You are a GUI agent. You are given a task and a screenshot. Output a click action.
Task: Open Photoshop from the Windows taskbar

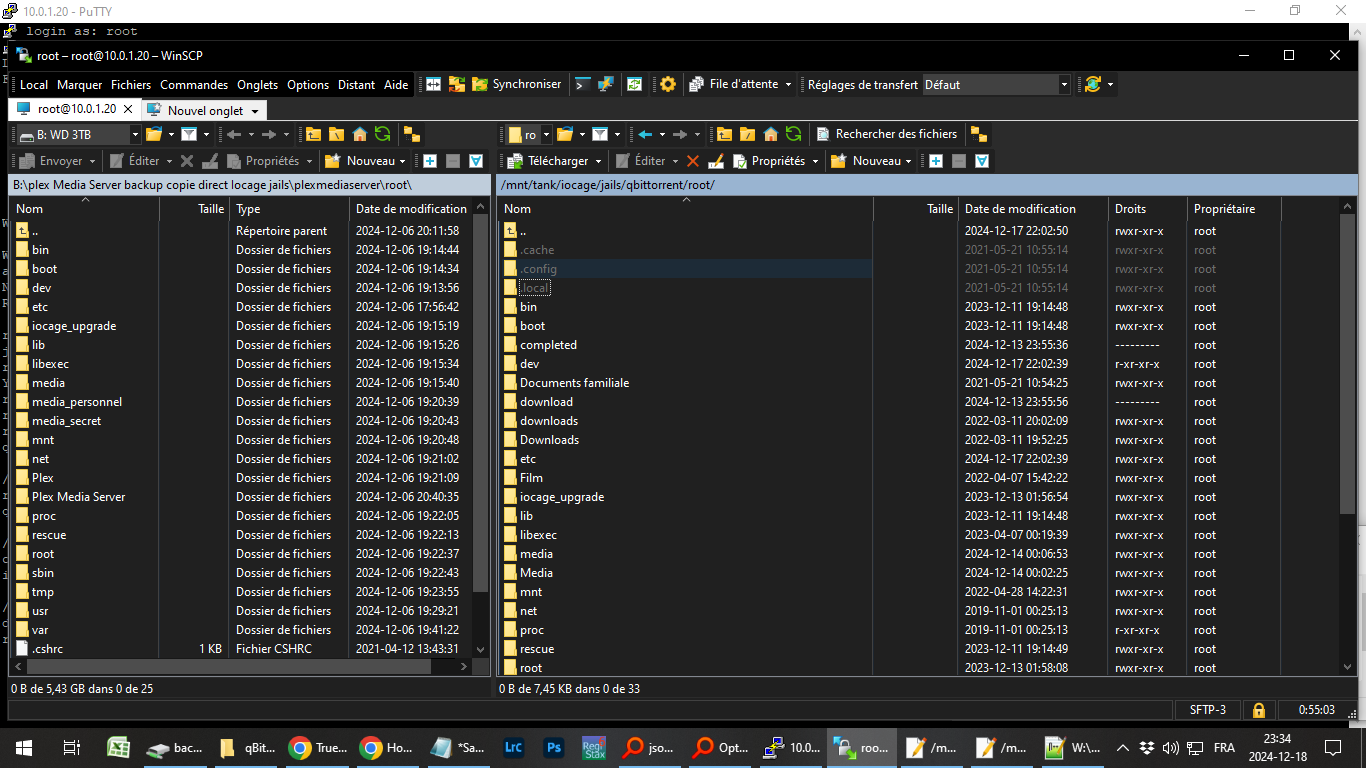[553, 747]
